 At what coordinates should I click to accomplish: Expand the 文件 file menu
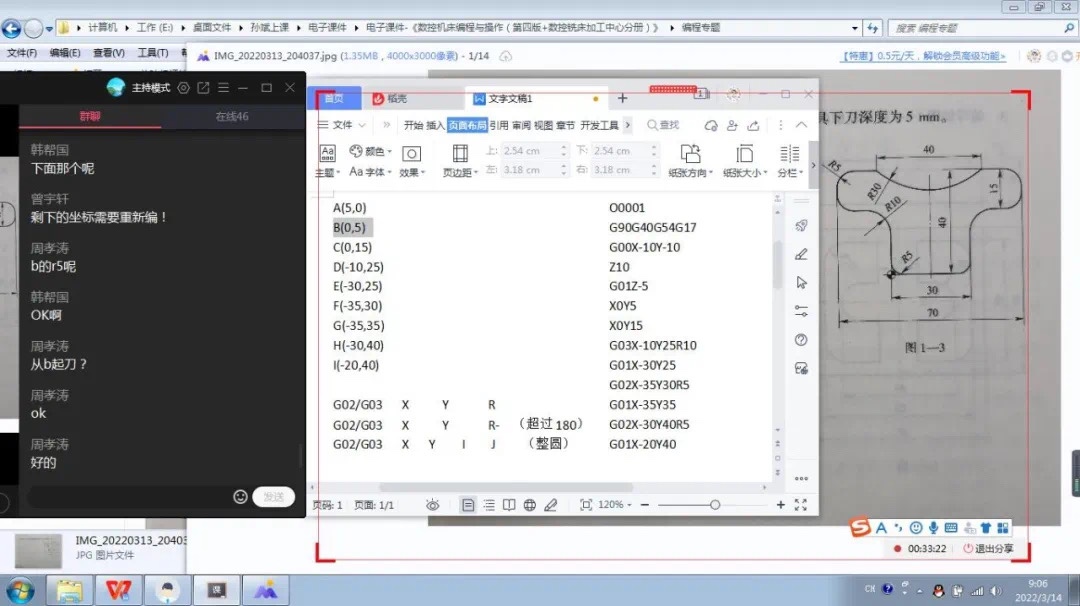tap(341, 125)
